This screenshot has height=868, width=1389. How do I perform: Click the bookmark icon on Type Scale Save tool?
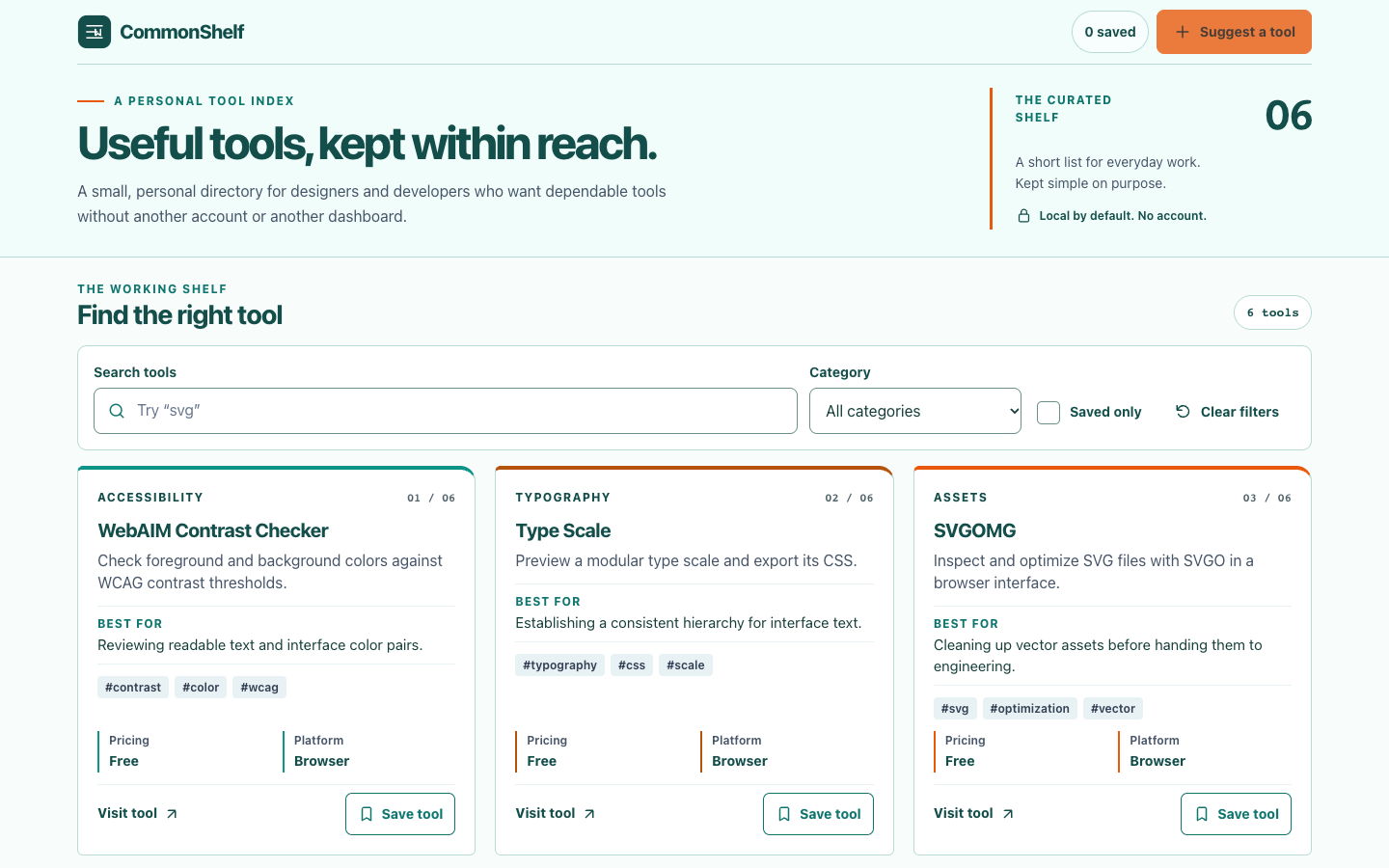784,814
